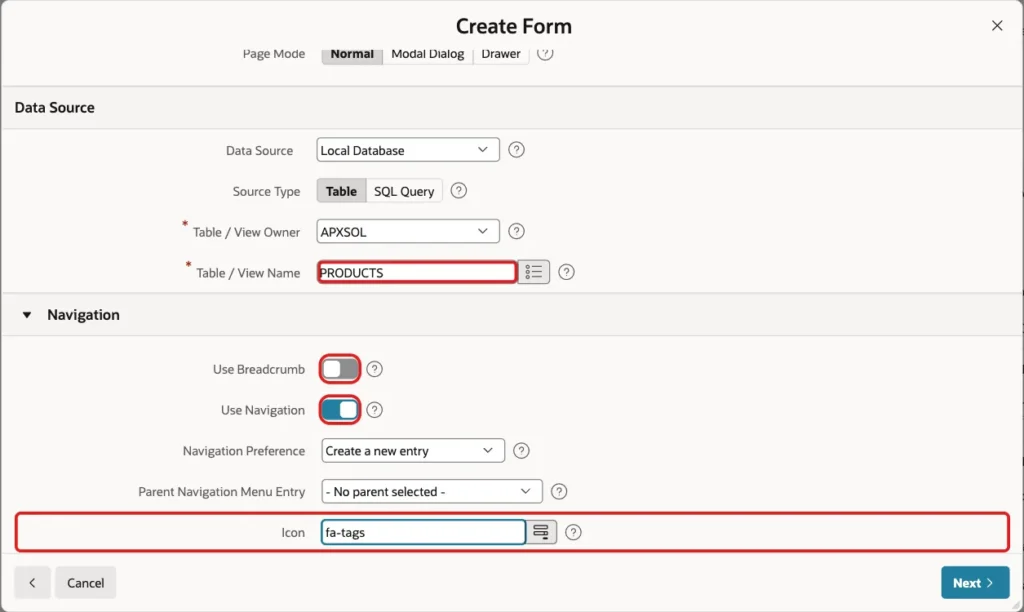
Task: Open the Table / View Owner dropdown APXSOL
Action: tap(408, 231)
